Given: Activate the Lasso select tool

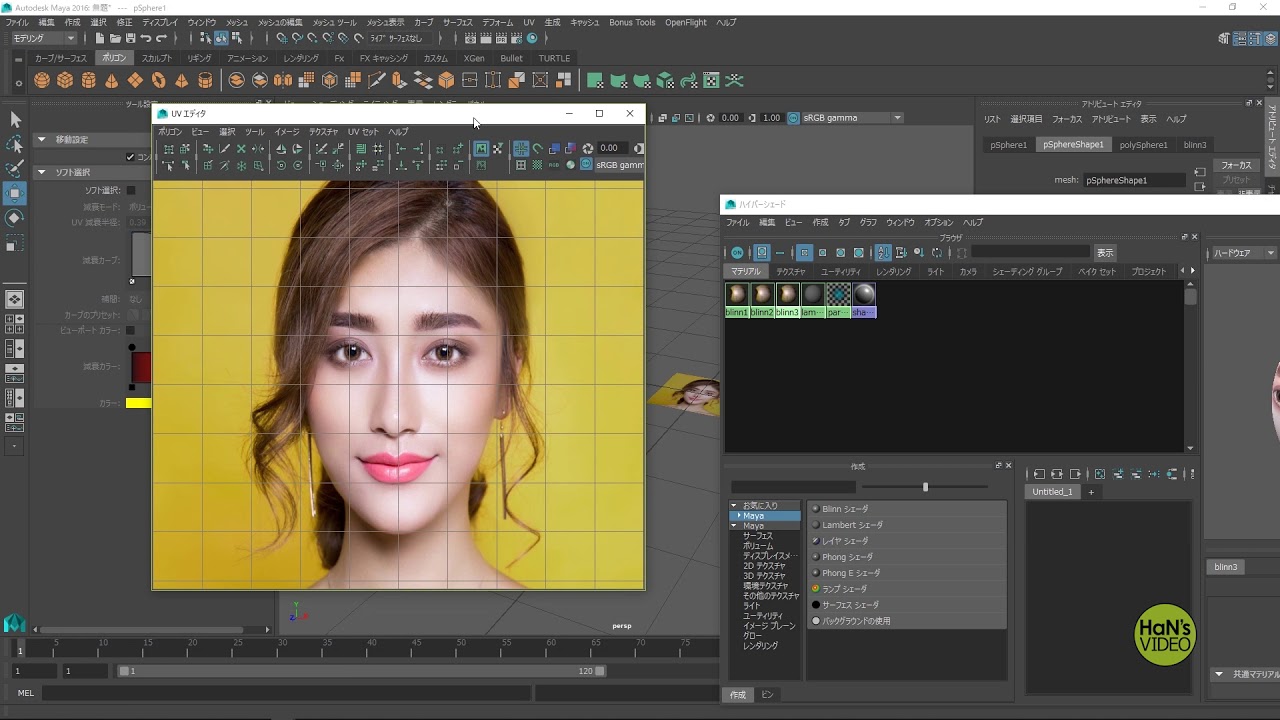Looking at the screenshot, I should 15,145.
